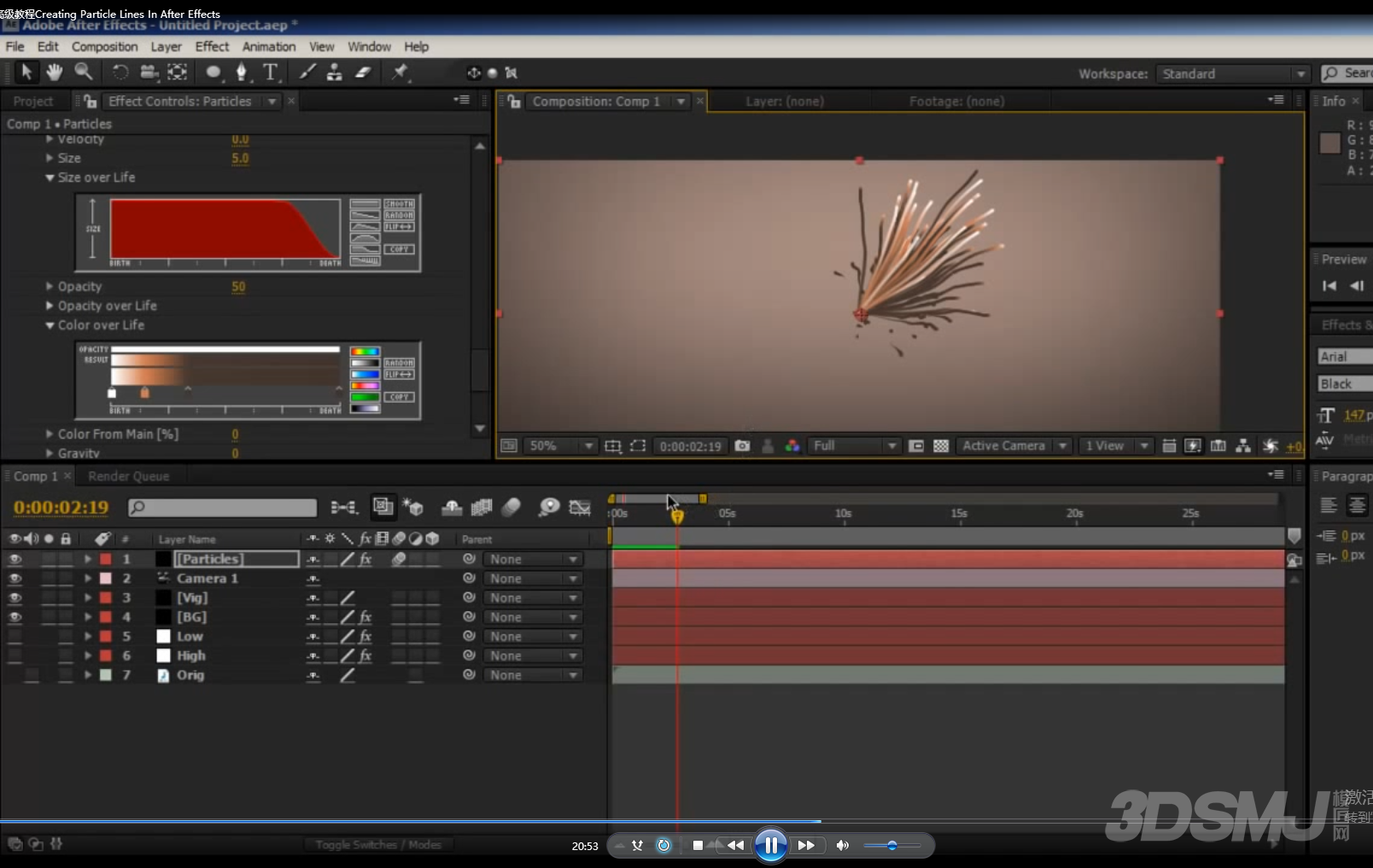Collapse the Color over Life property
The width and height of the screenshot is (1373, 868).
[50, 325]
